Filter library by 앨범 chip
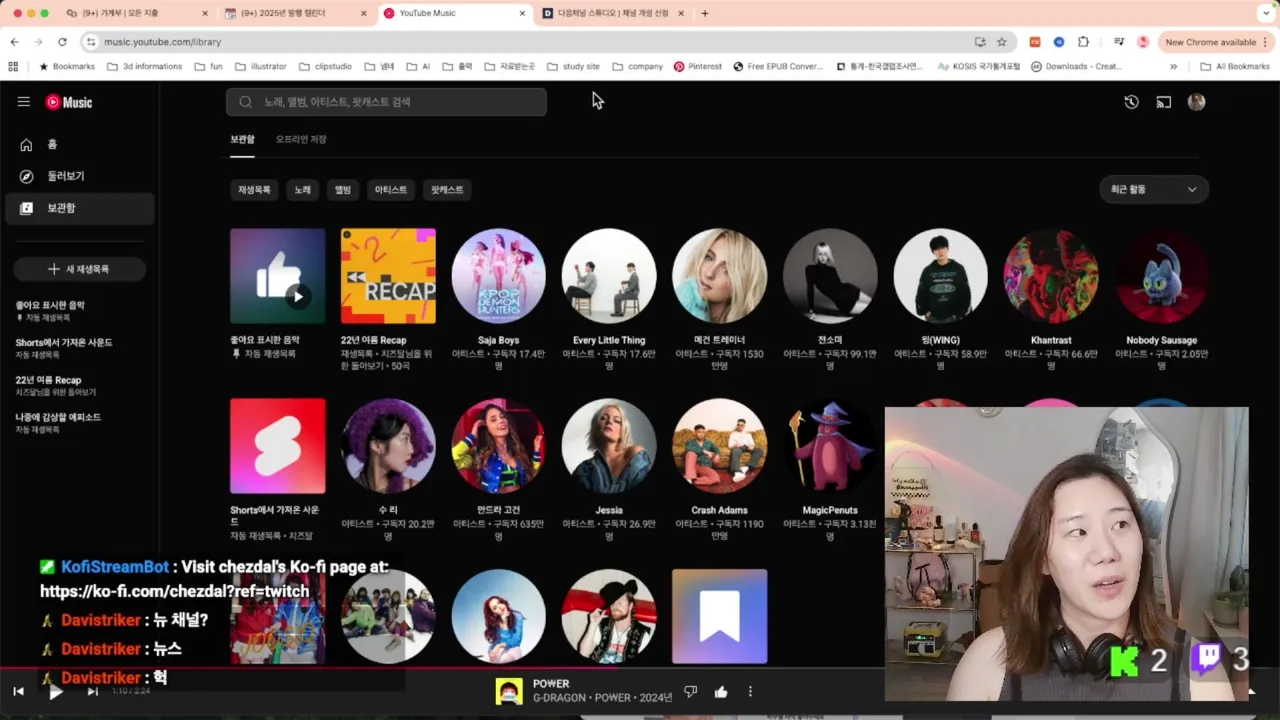Image resolution: width=1280 pixels, height=720 pixels. 343,189
